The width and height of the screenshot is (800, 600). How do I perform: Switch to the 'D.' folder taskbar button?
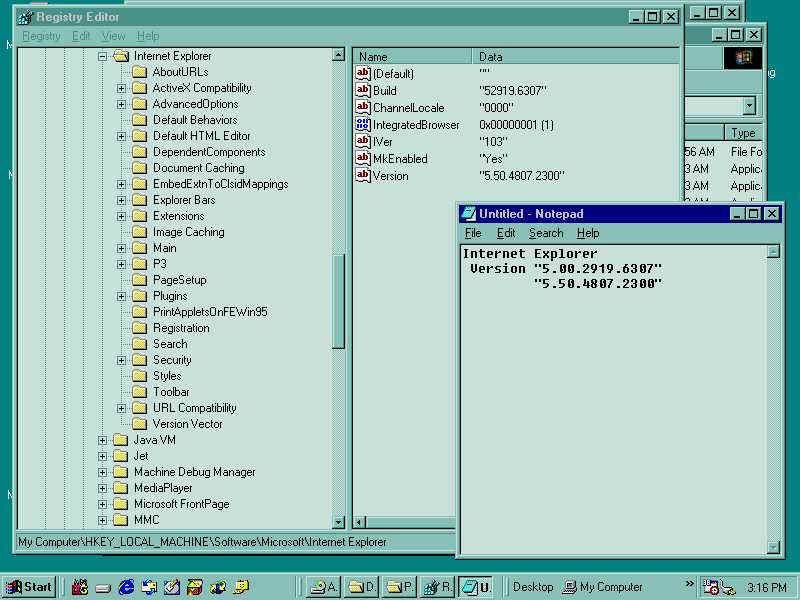[362, 587]
